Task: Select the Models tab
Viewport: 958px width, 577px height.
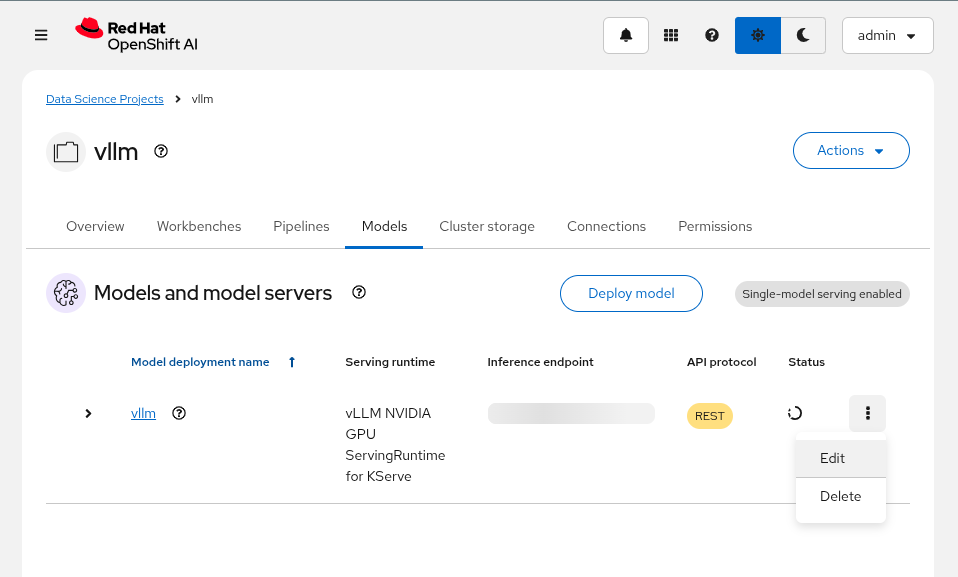Action: click(x=384, y=226)
